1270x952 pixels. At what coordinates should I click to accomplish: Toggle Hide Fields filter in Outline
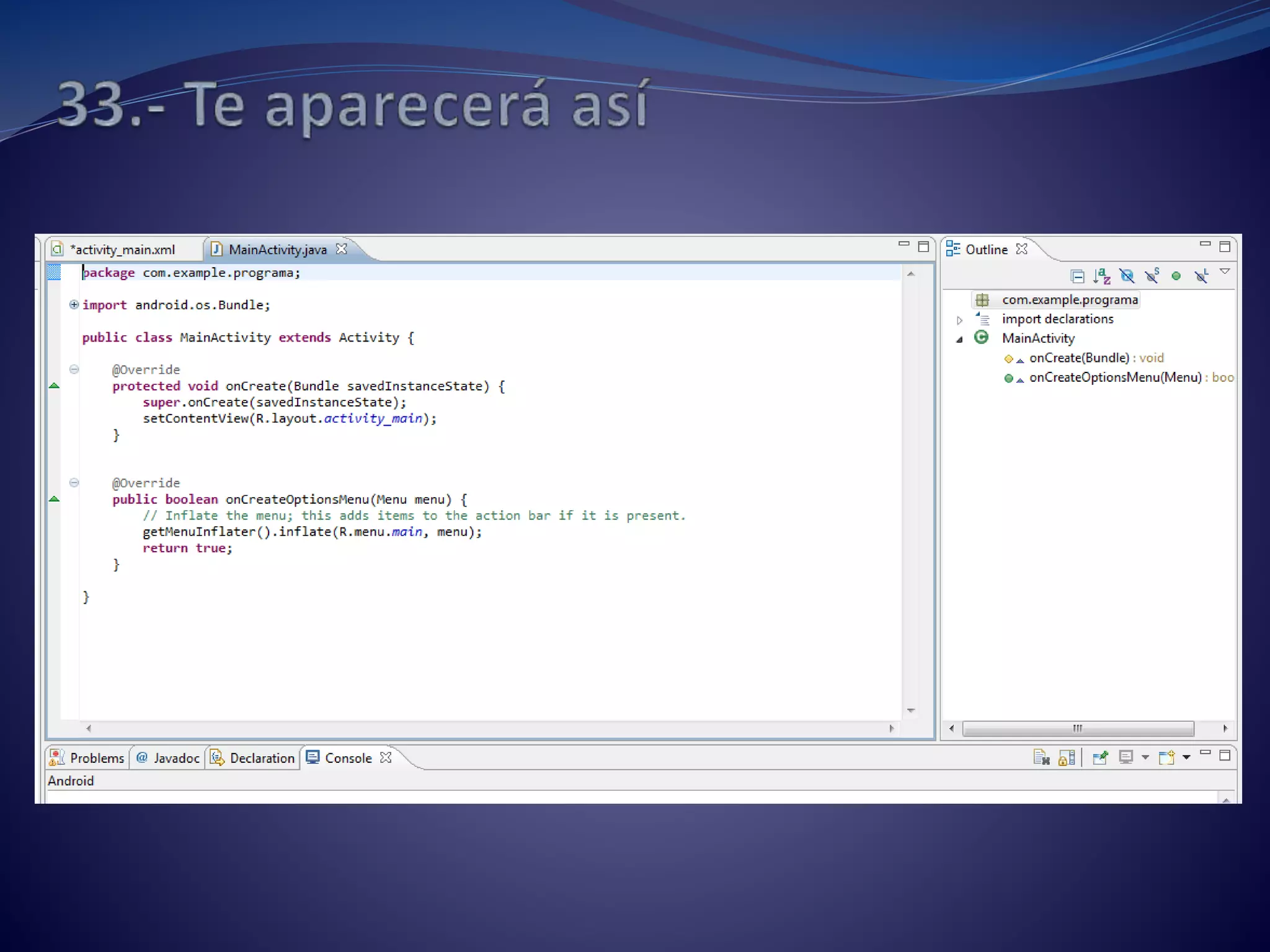1127,276
